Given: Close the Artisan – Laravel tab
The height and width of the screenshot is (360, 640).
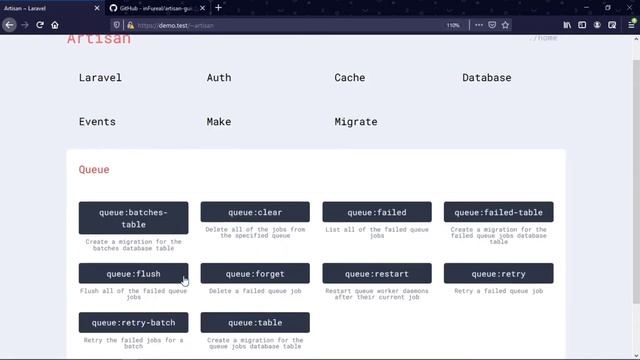Looking at the screenshot, I should (x=97, y=8).
